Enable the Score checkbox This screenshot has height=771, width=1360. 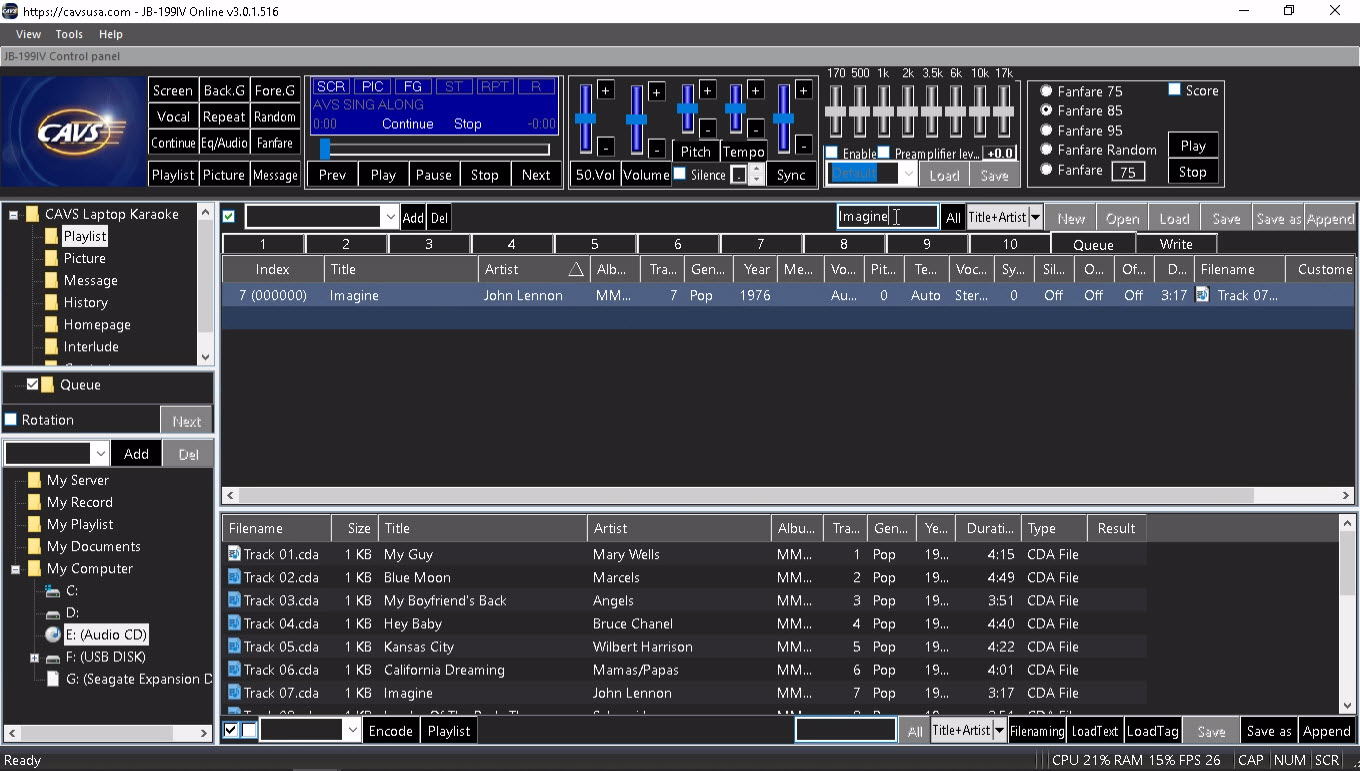[1175, 90]
